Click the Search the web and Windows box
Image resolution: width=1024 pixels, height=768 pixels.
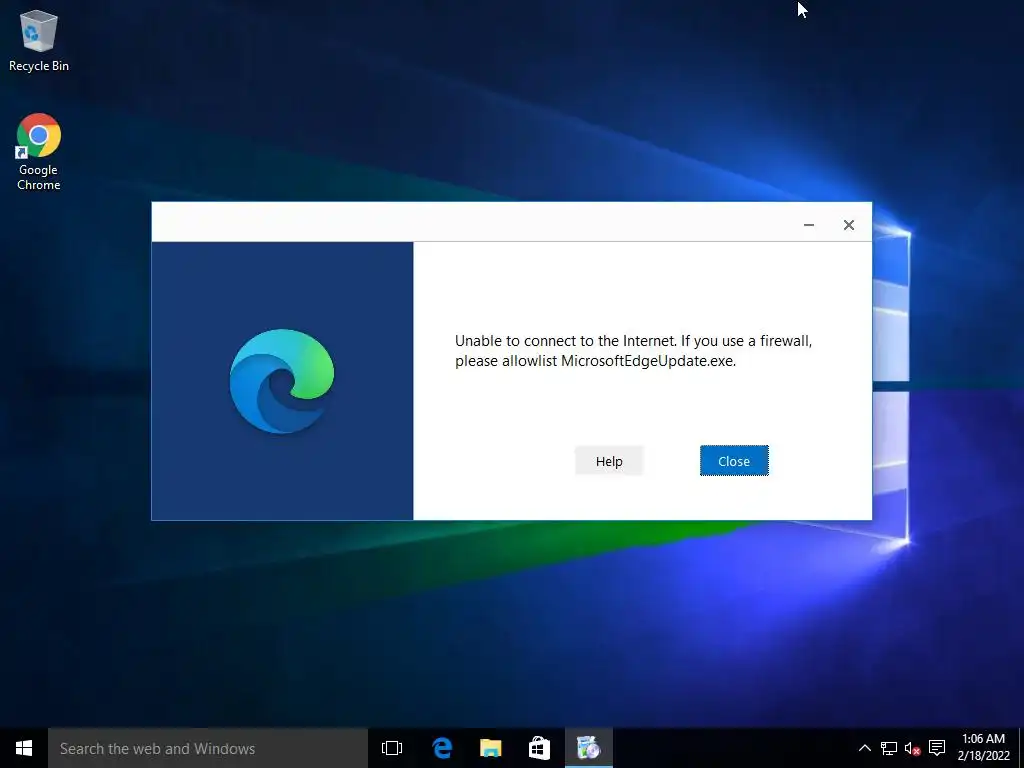coord(208,748)
